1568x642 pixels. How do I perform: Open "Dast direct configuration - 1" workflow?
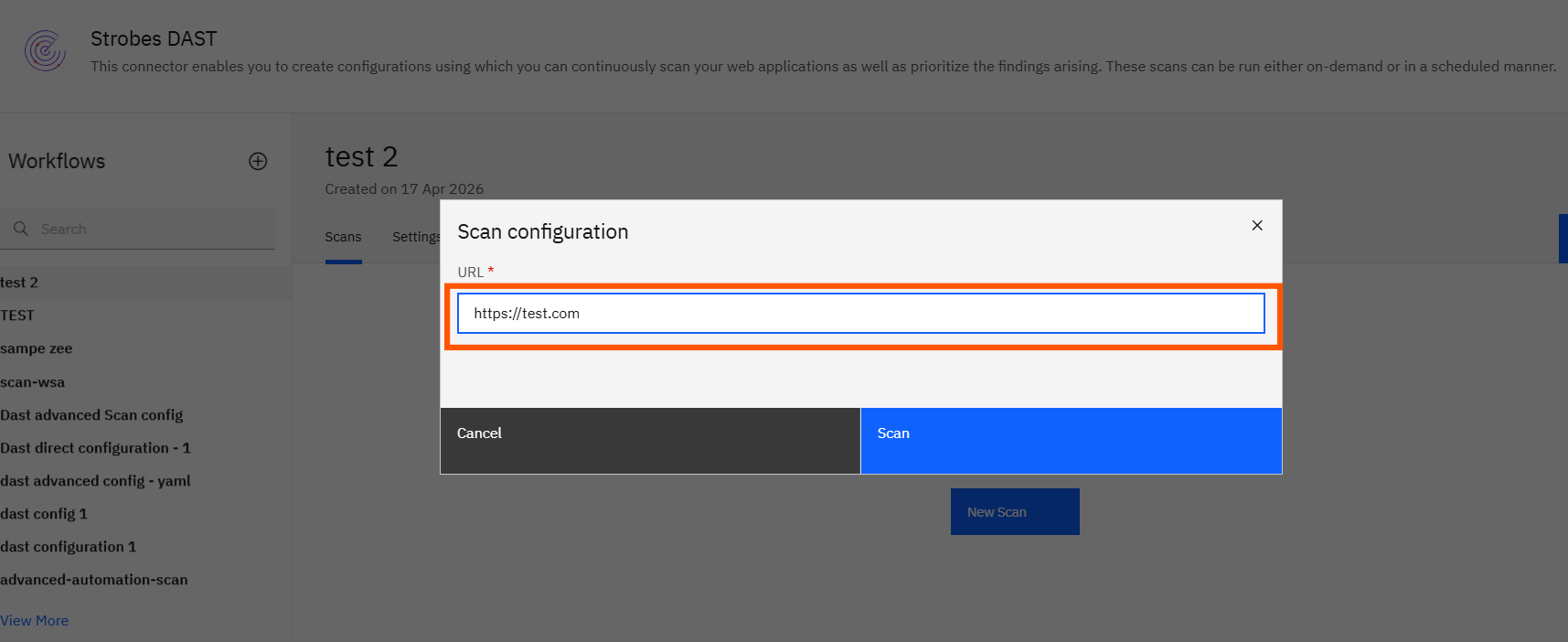[95, 448]
